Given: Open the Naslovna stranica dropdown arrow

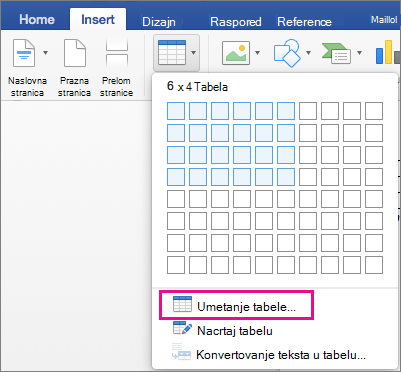Looking at the screenshot, I should point(46,53).
